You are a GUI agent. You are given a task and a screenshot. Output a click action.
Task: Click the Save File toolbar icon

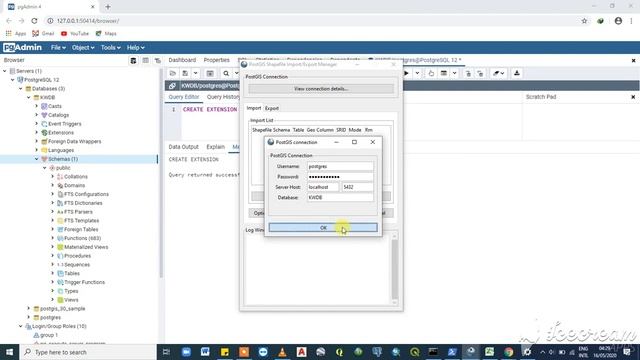(185, 73)
